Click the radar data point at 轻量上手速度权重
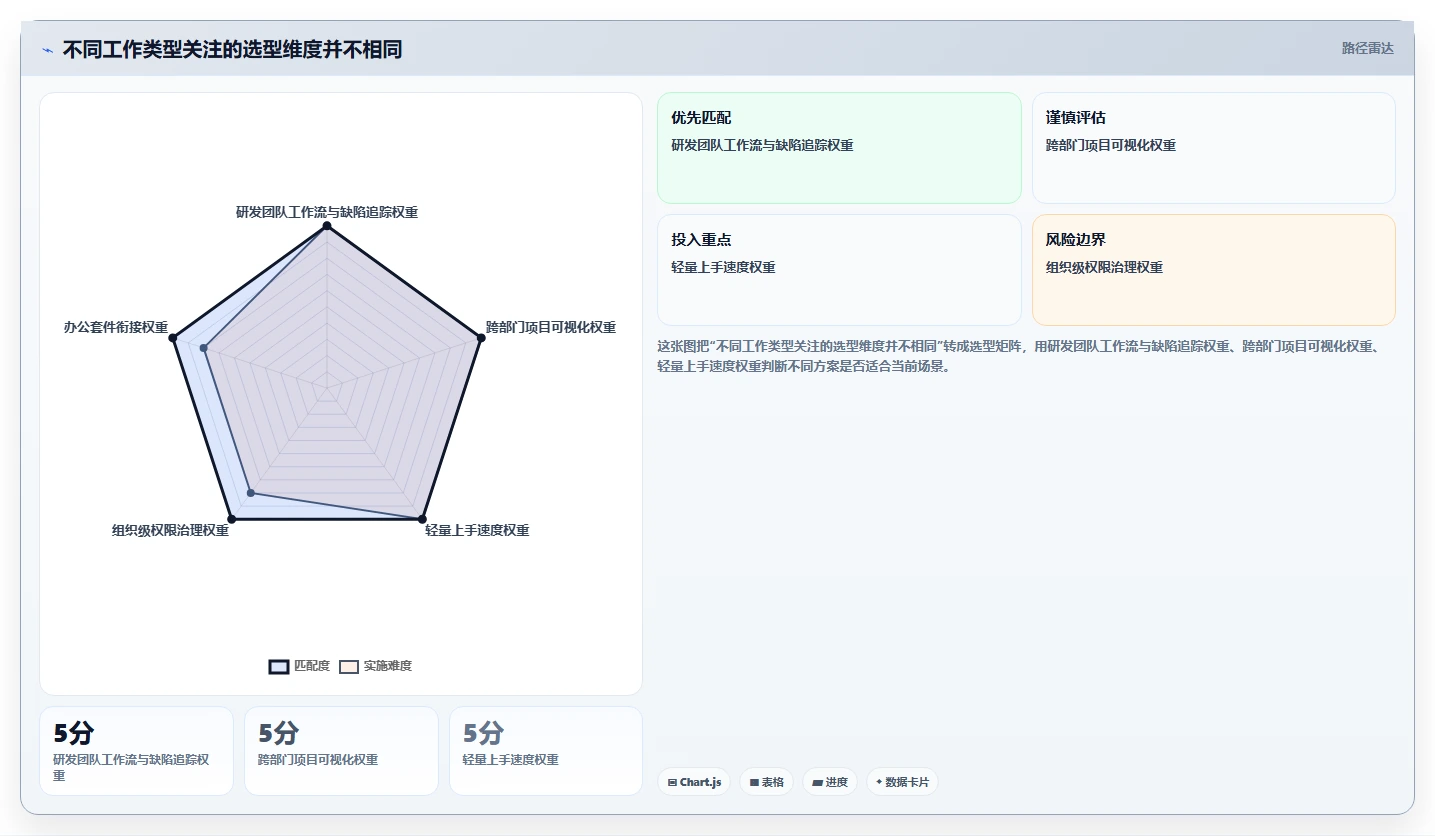Screen dimensions: 1435x836 [422, 518]
